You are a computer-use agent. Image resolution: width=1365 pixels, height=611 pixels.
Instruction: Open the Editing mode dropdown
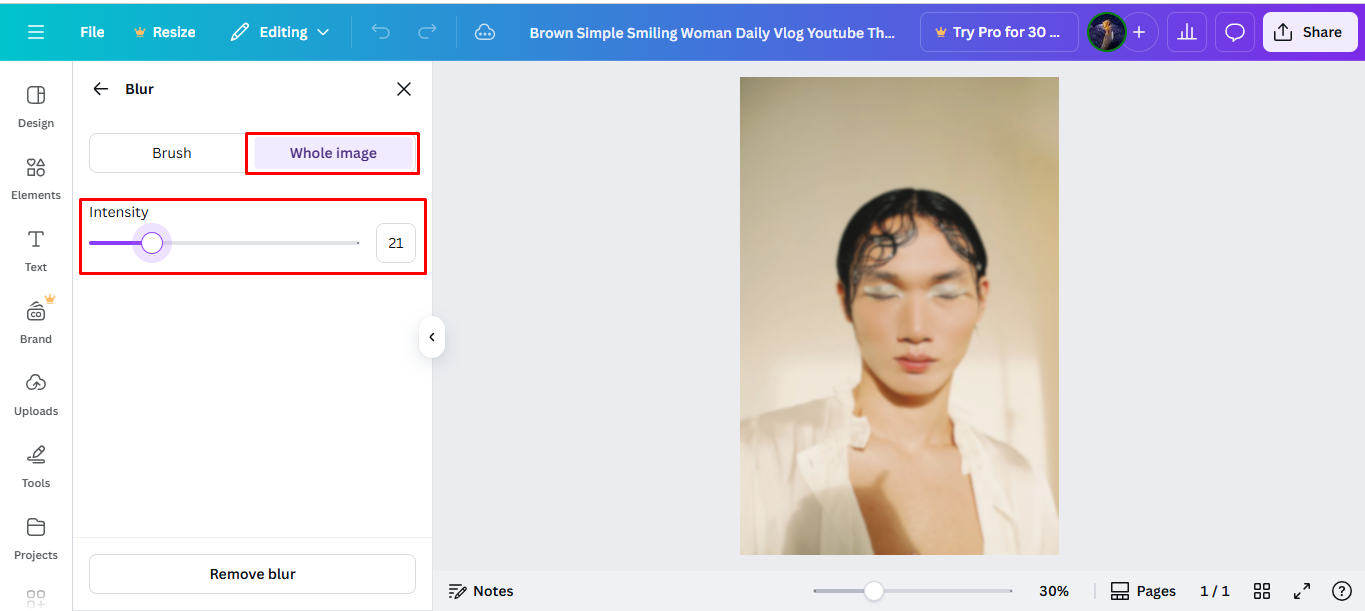click(280, 31)
